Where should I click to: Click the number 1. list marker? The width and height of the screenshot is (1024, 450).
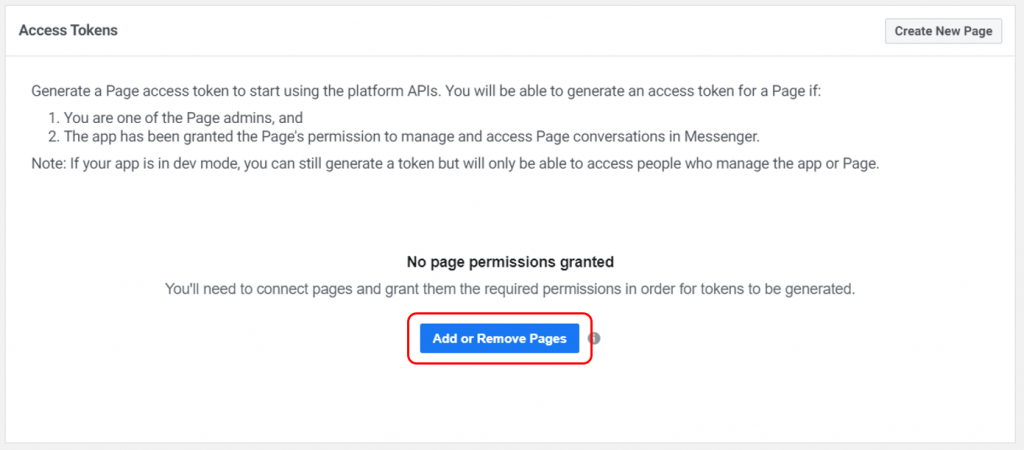[54, 119]
